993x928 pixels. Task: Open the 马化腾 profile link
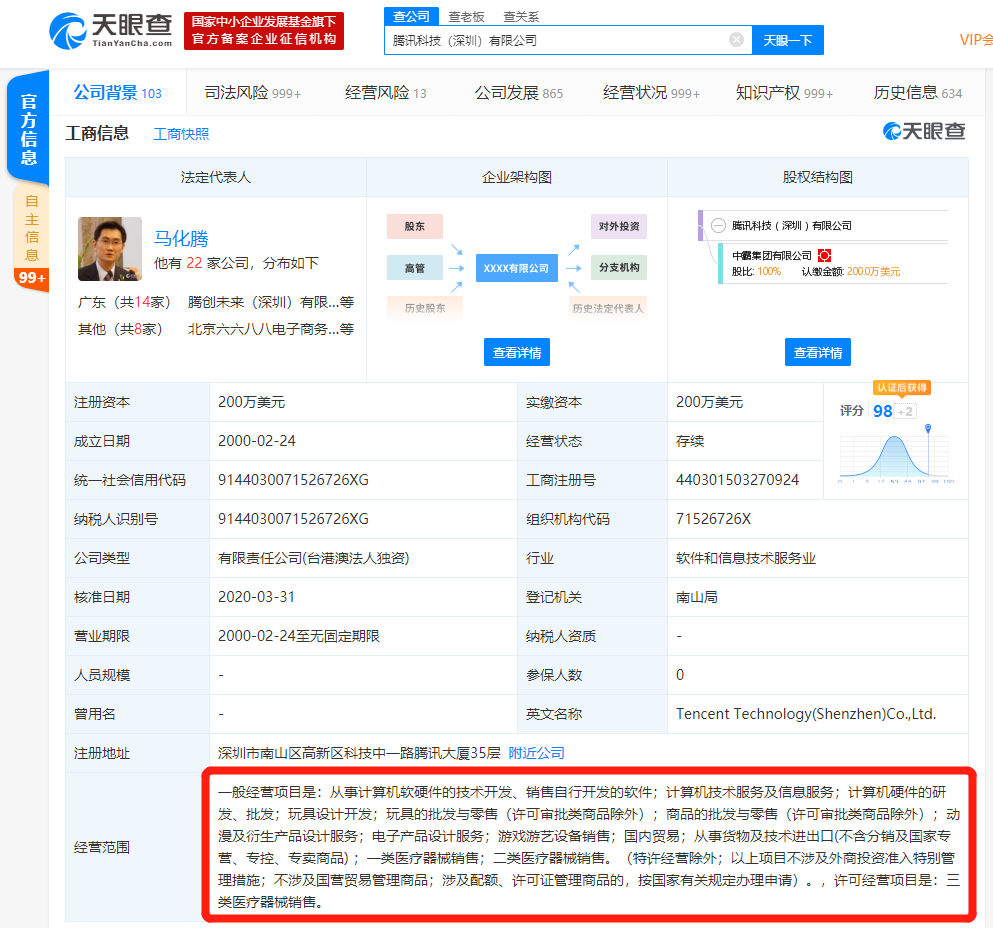coord(181,238)
